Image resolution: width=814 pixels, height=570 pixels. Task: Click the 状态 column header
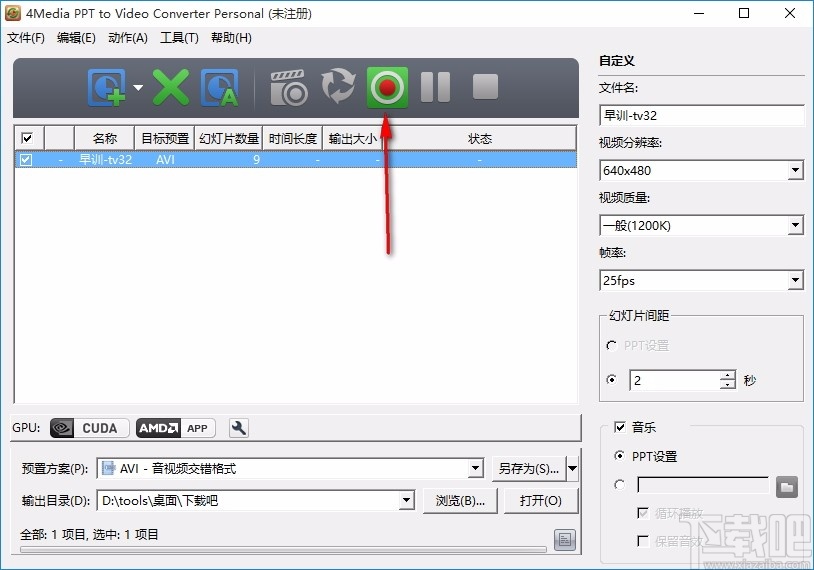coord(479,139)
